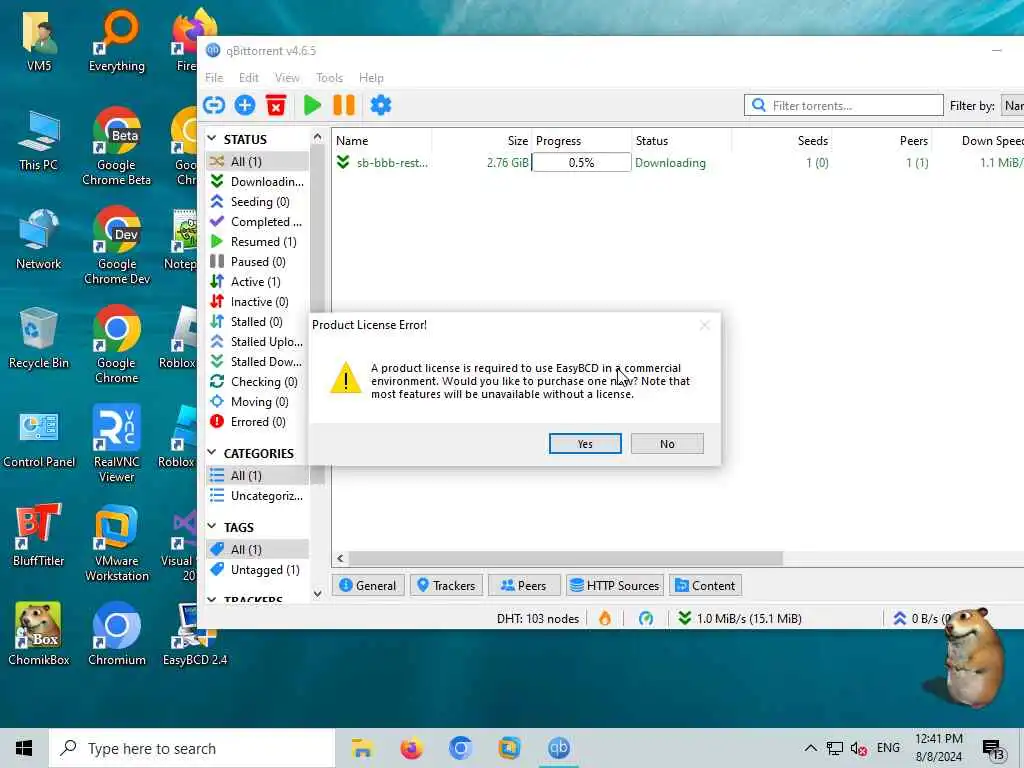Image resolution: width=1024 pixels, height=768 pixels.
Task: Toggle the alternative speed limits icon
Action: 646,618
